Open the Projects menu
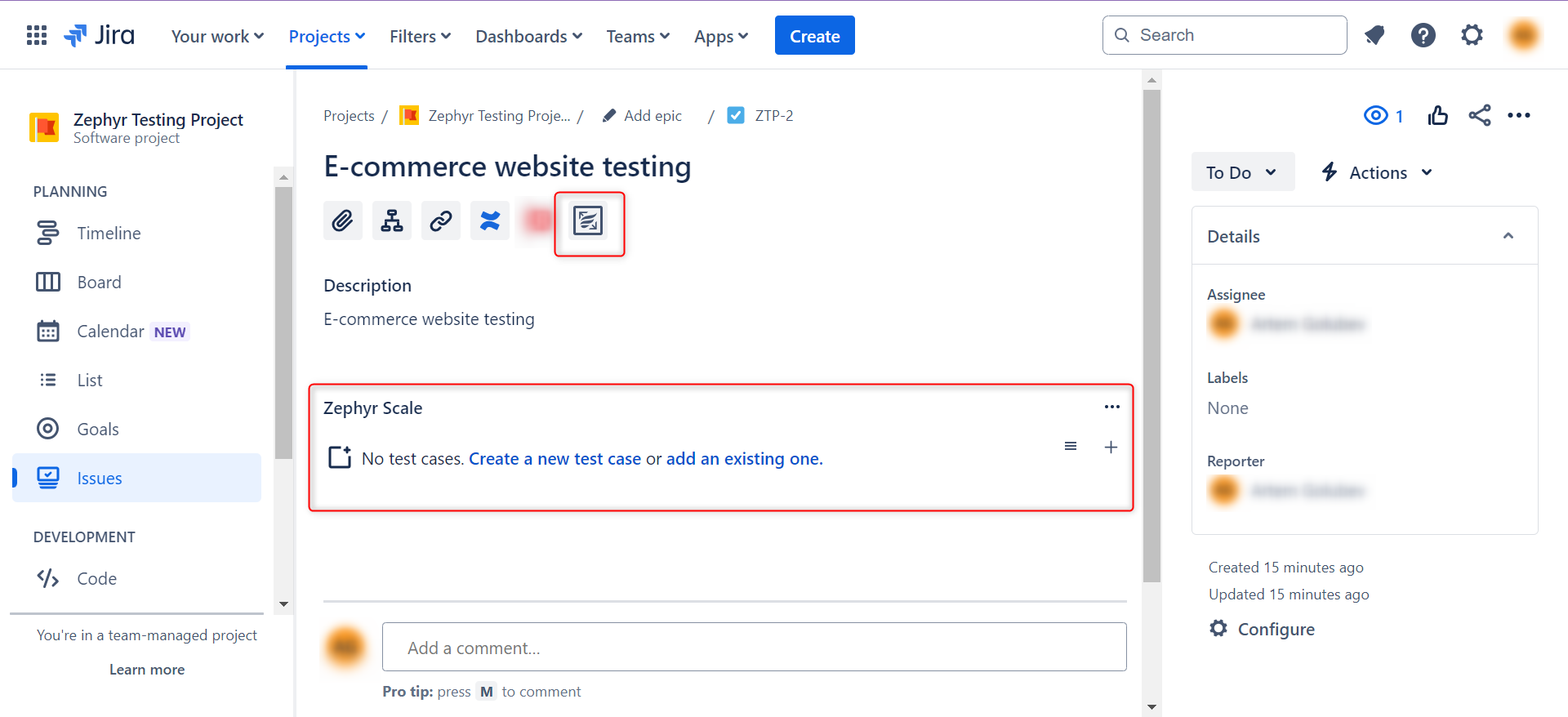1568x717 pixels. (327, 36)
